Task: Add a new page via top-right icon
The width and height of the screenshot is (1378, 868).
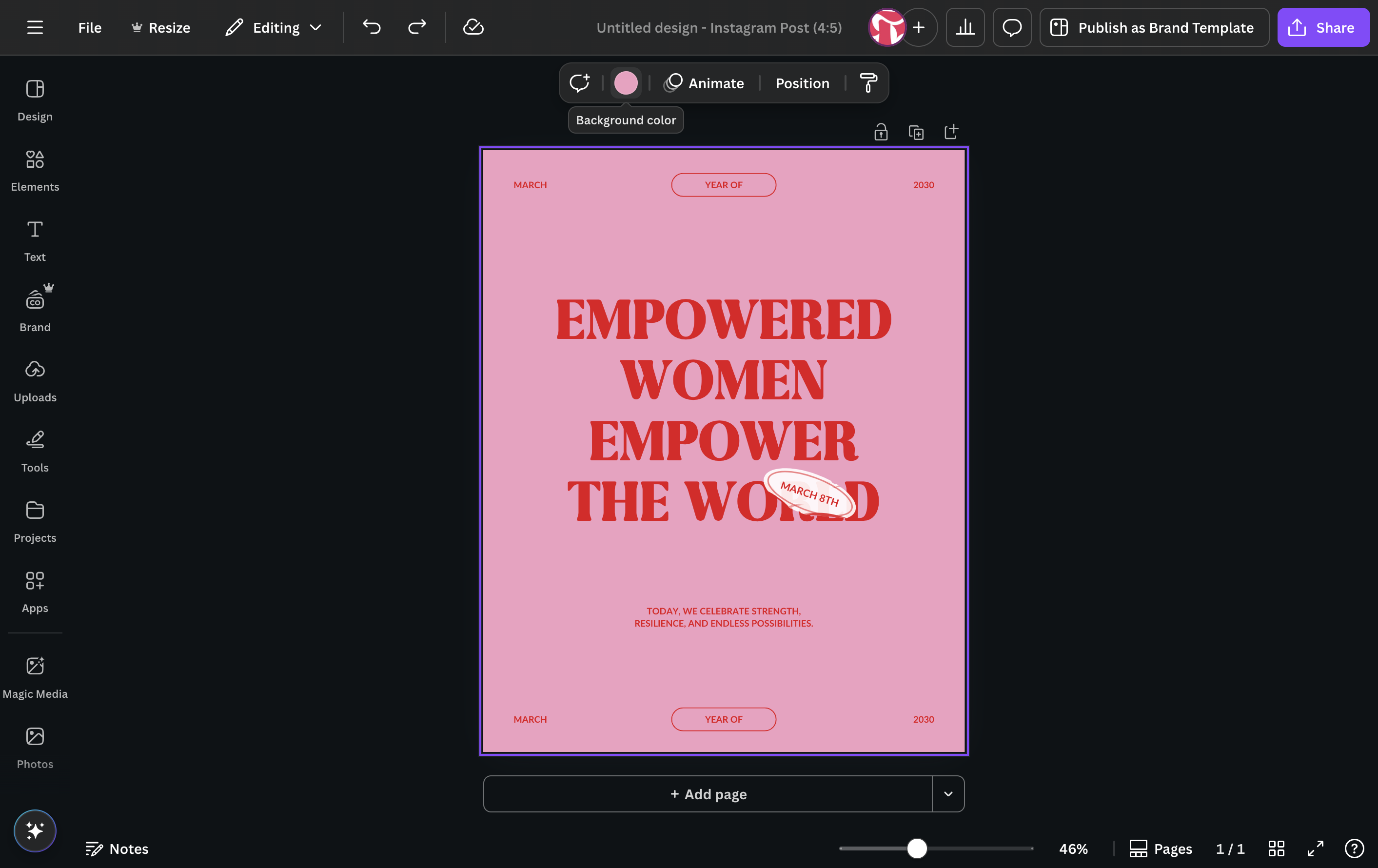Action: [x=951, y=132]
